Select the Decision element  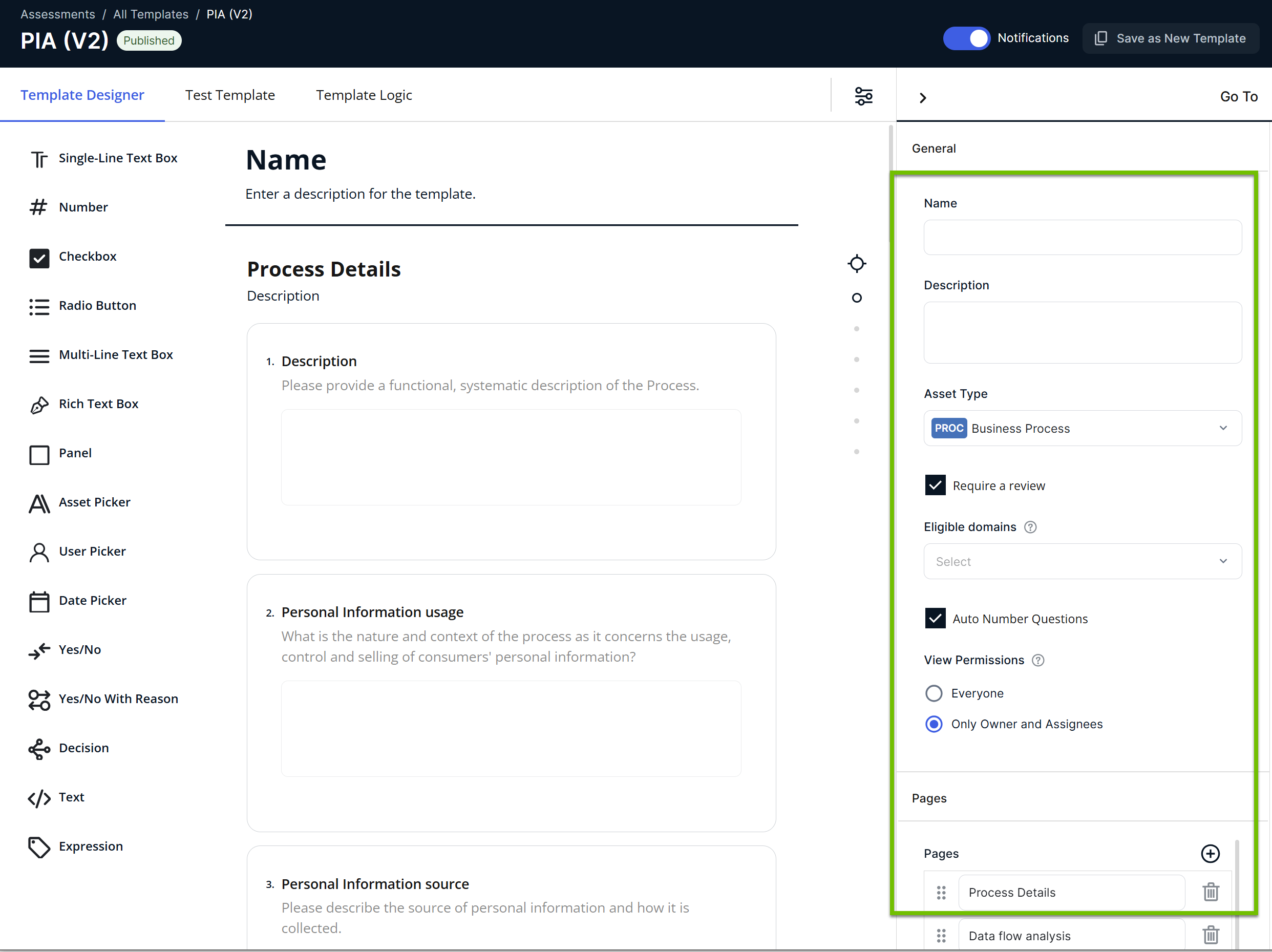coord(84,748)
